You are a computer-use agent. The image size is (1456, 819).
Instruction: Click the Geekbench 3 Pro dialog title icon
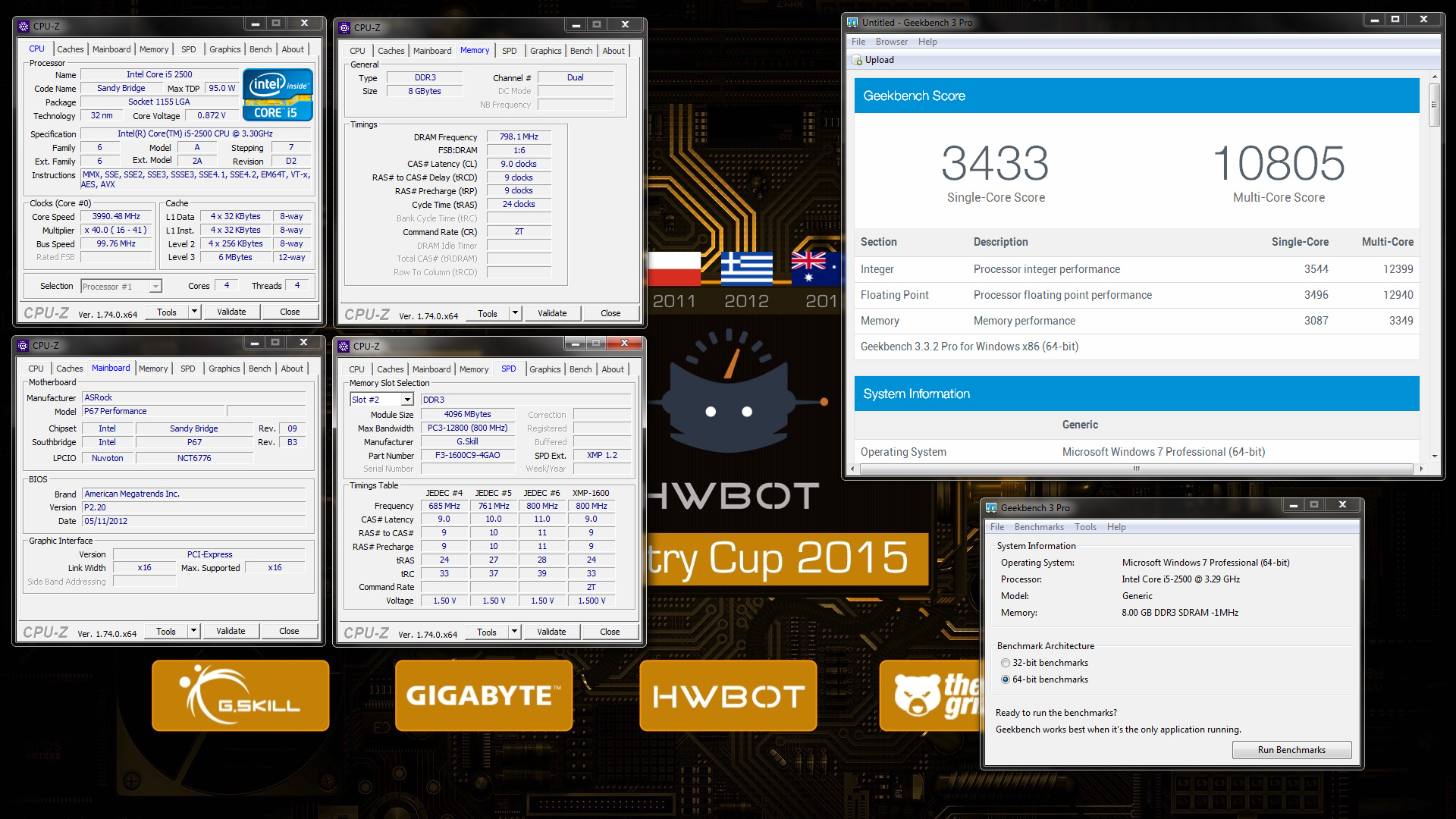(991, 507)
